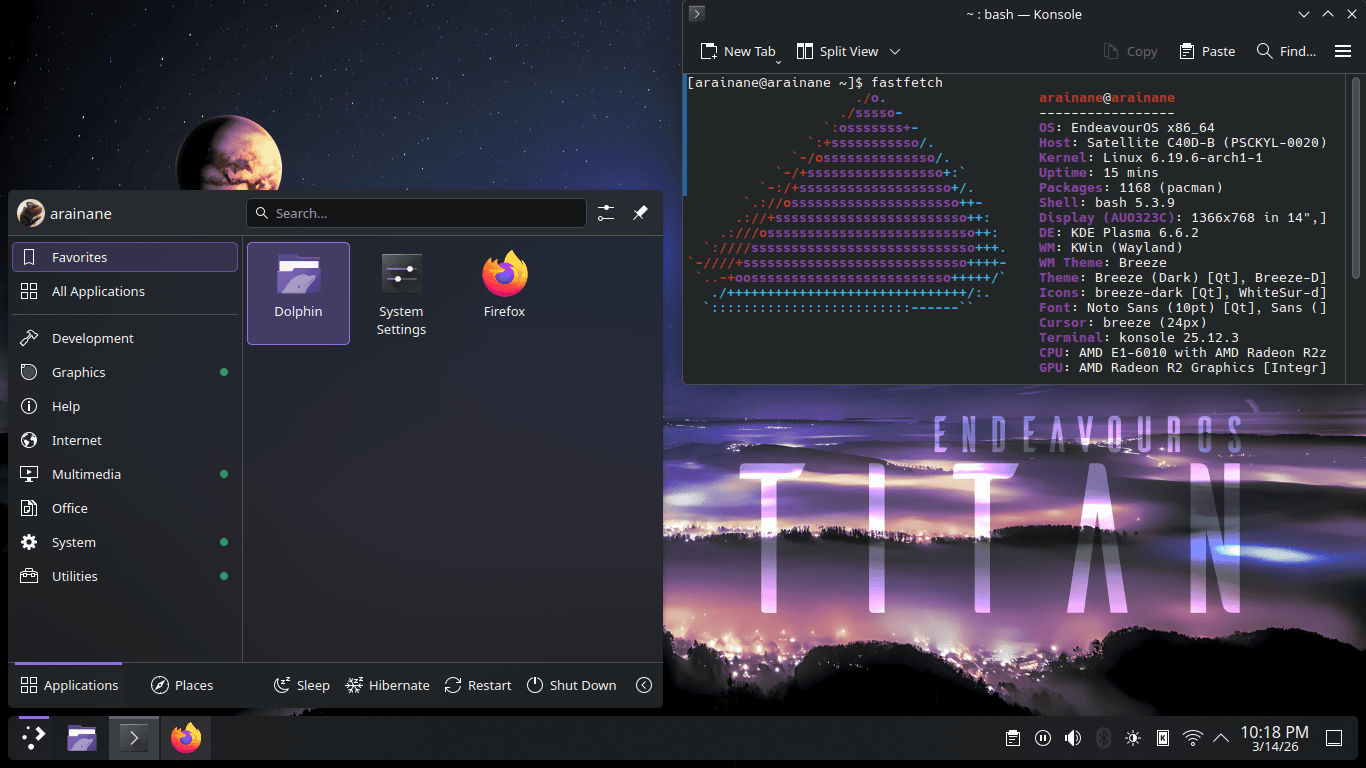Open the clipboard tray icon
Viewport: 1366px width, 768px height.
(1013, 739)
